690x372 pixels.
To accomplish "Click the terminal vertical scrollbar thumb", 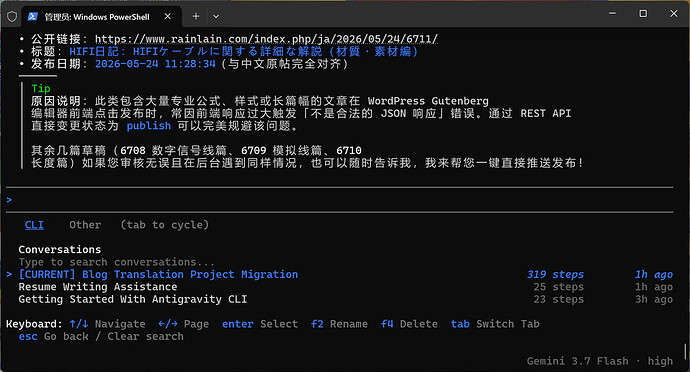I will tap(685, 351).
